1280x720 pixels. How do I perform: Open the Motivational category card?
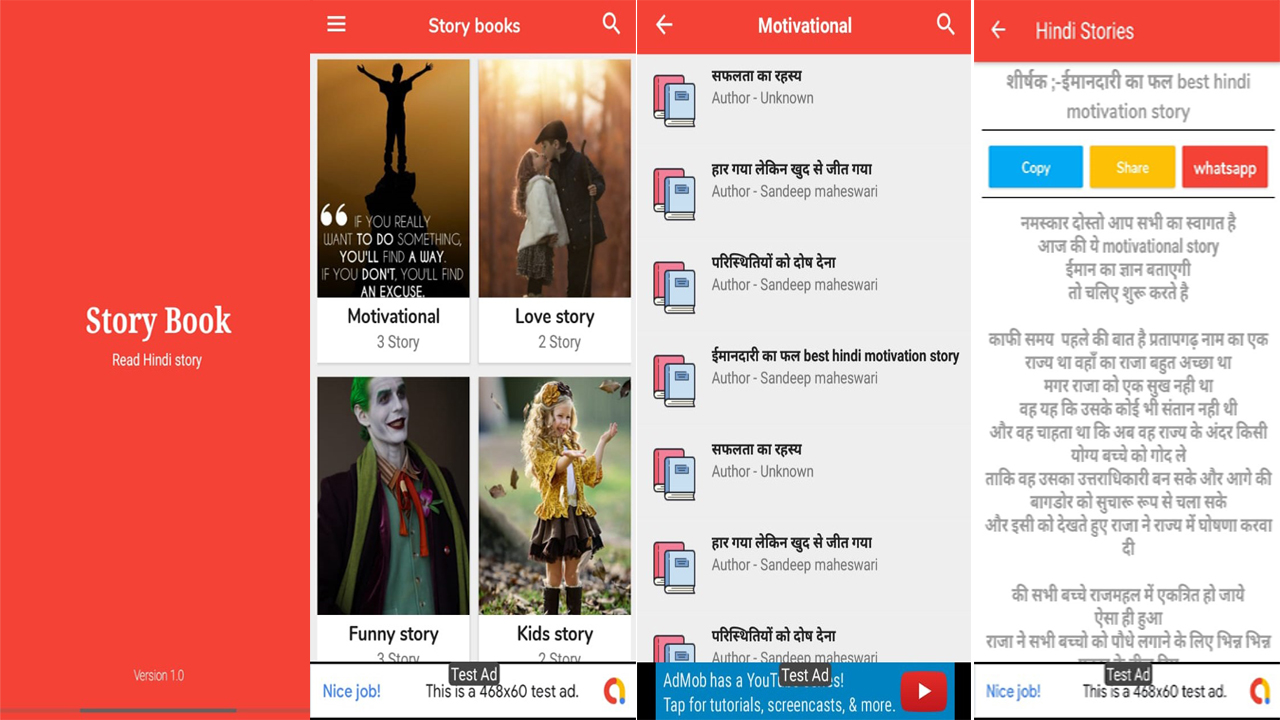pyautogui.click(x=393, y=210)
